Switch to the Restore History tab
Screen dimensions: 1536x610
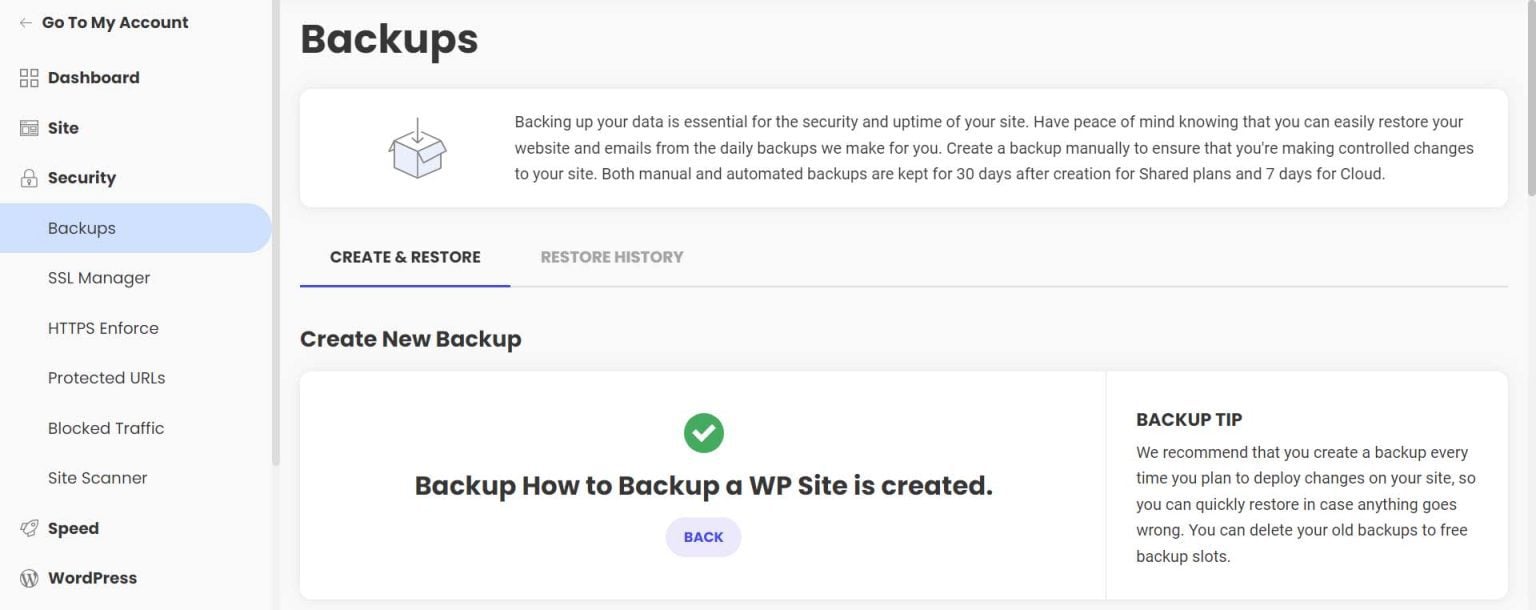[611, 256]
